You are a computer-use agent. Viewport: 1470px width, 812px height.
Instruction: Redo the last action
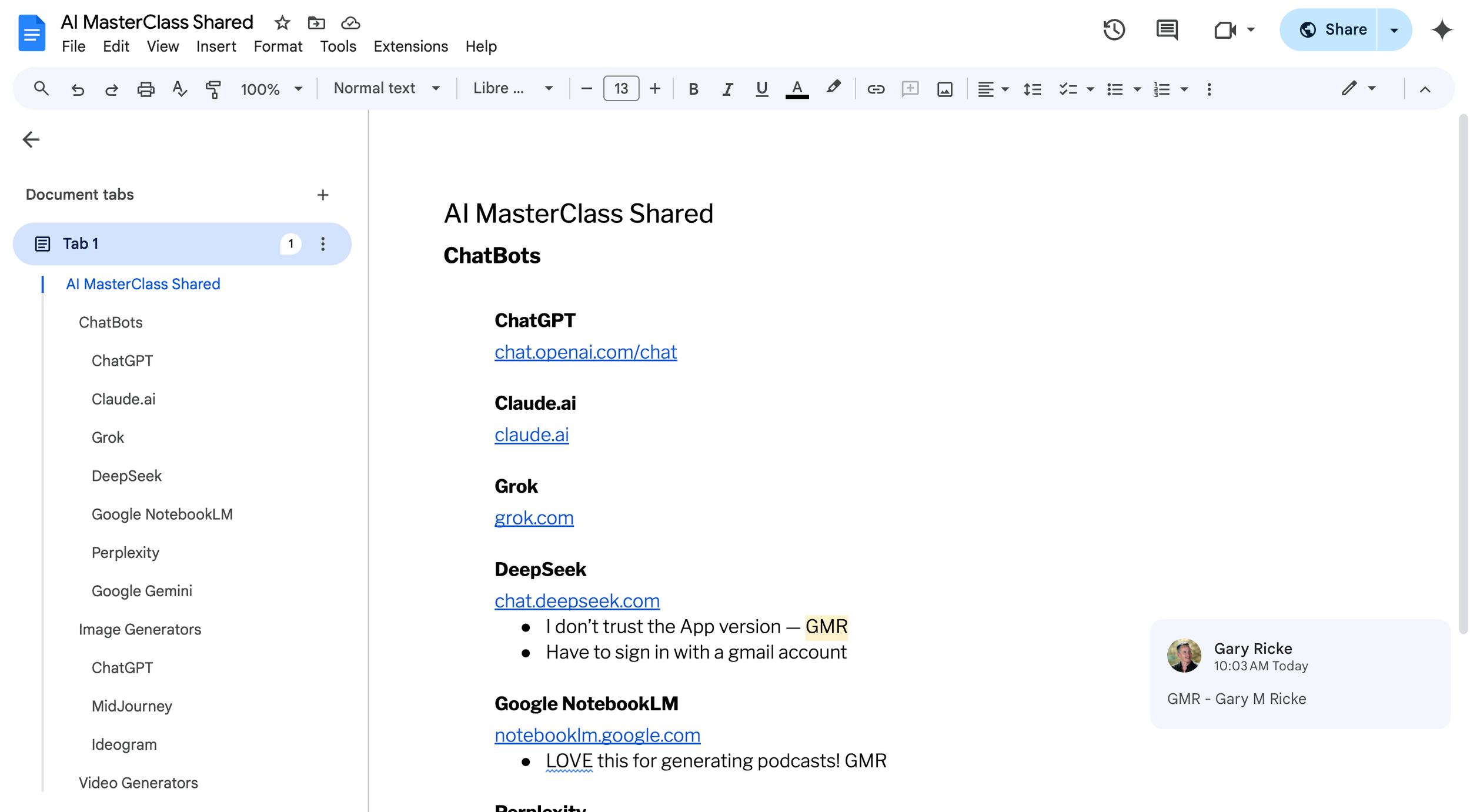(111, 89)
